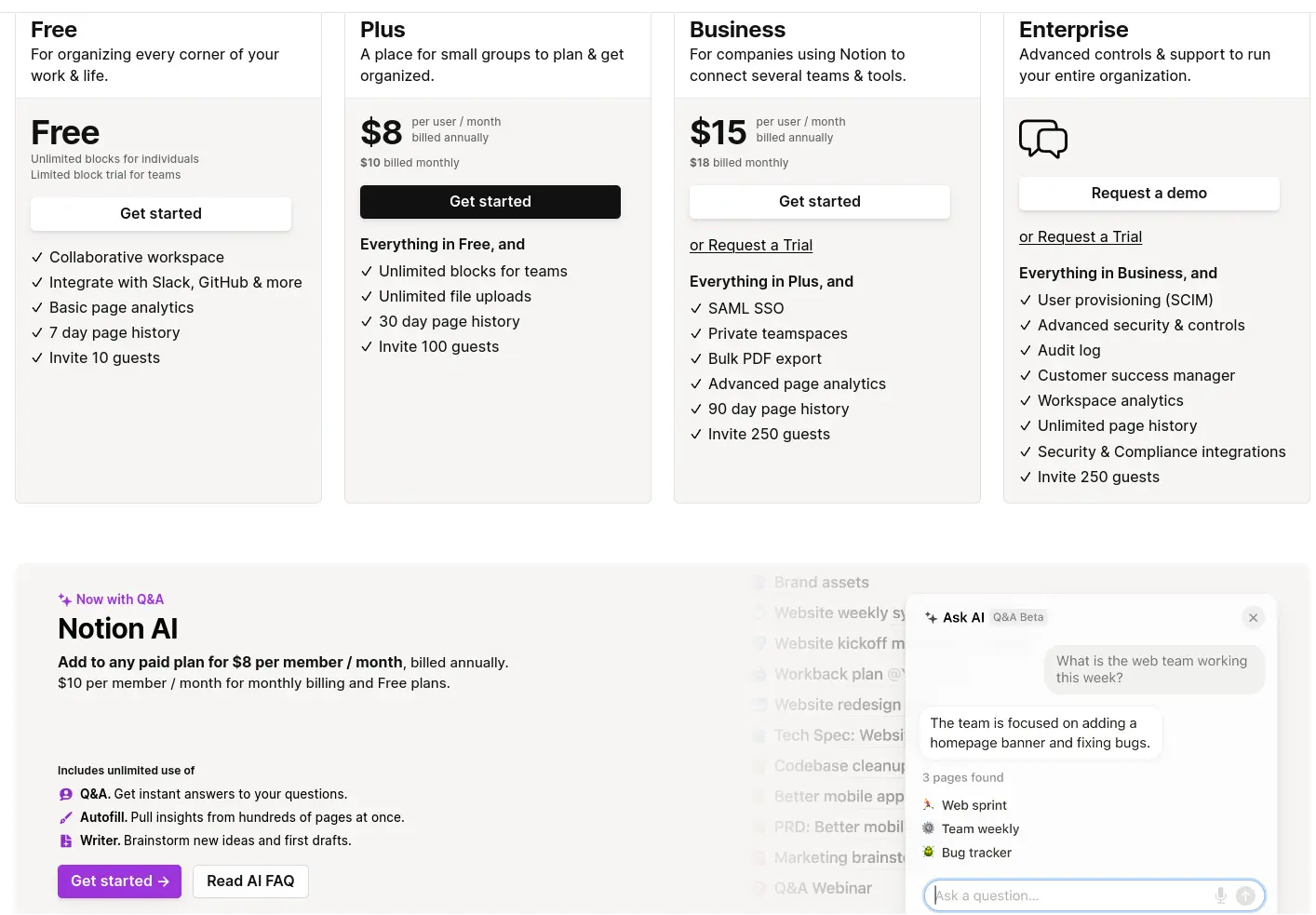
Task: Click the send arrow in Ask AI
Action: pos(1245,895)
